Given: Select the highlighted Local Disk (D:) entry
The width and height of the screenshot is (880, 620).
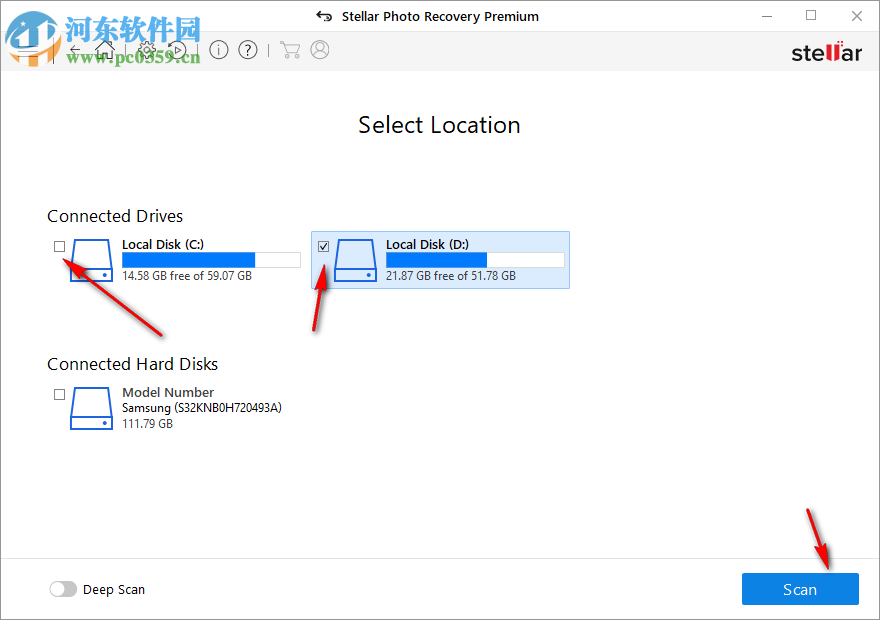Looking at the screenshot, I should [x=440, y=260].
